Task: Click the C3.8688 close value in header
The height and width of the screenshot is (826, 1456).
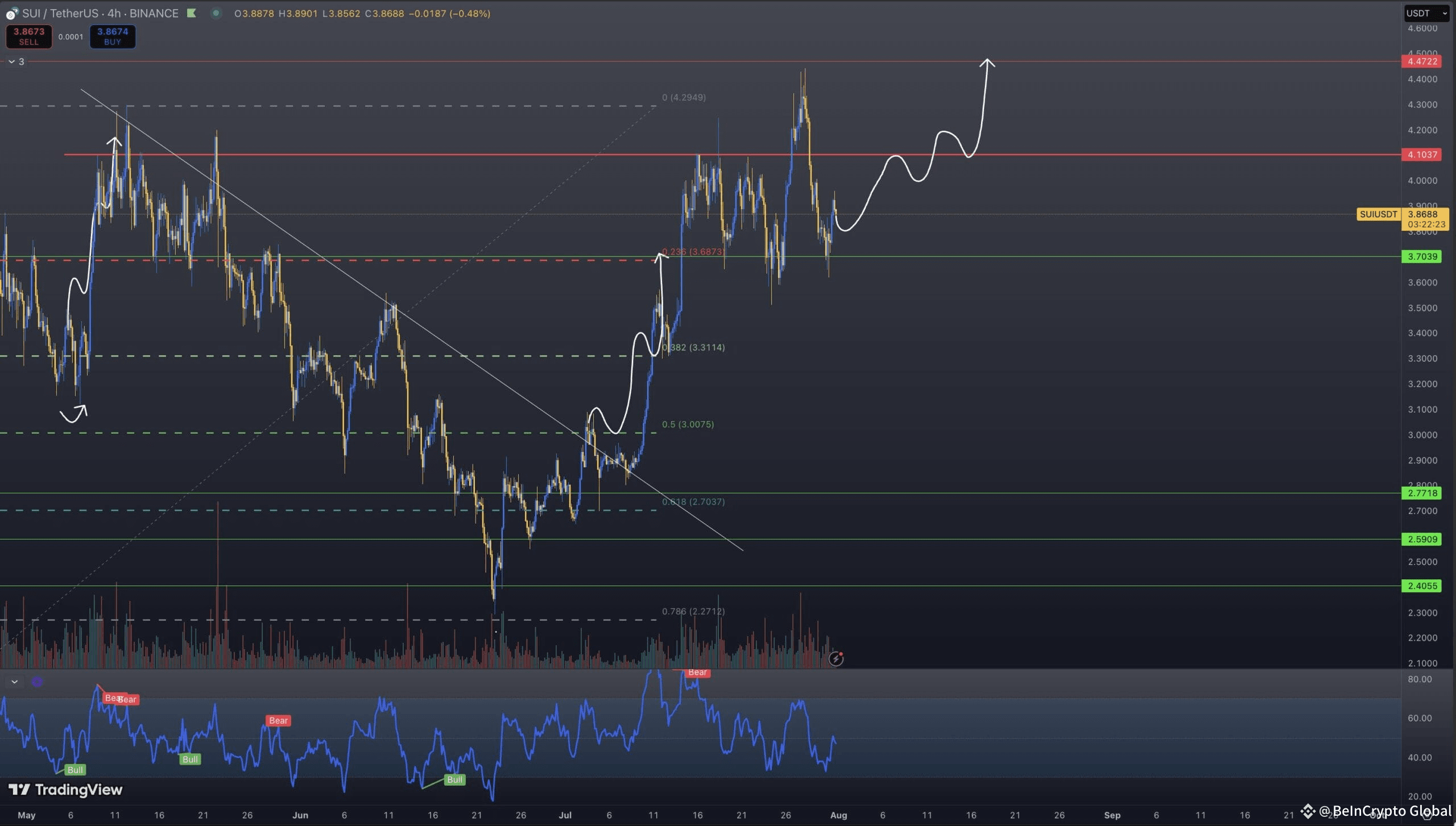Action: click(x=384, y=13)
